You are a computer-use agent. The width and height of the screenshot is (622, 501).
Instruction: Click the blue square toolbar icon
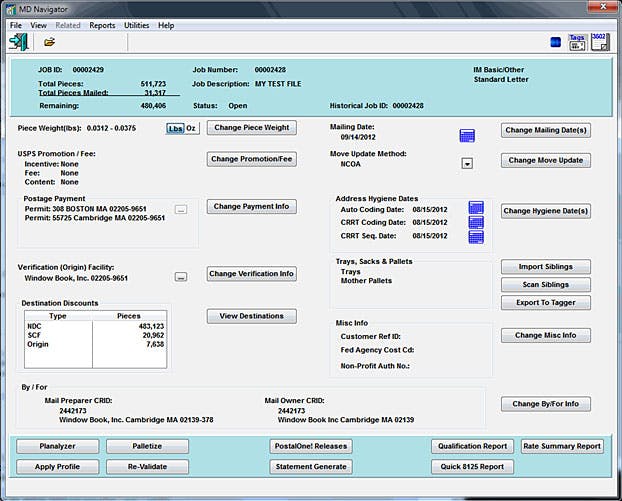tap(555, 42)
